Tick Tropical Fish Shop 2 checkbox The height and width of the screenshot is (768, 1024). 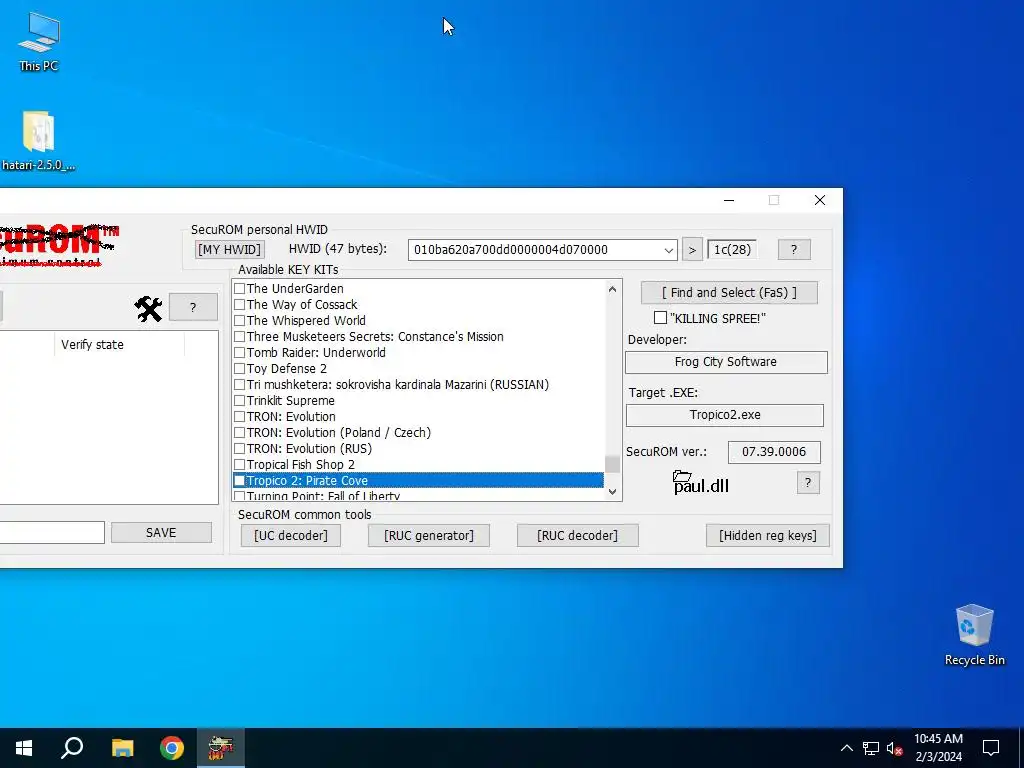(240, 464)
